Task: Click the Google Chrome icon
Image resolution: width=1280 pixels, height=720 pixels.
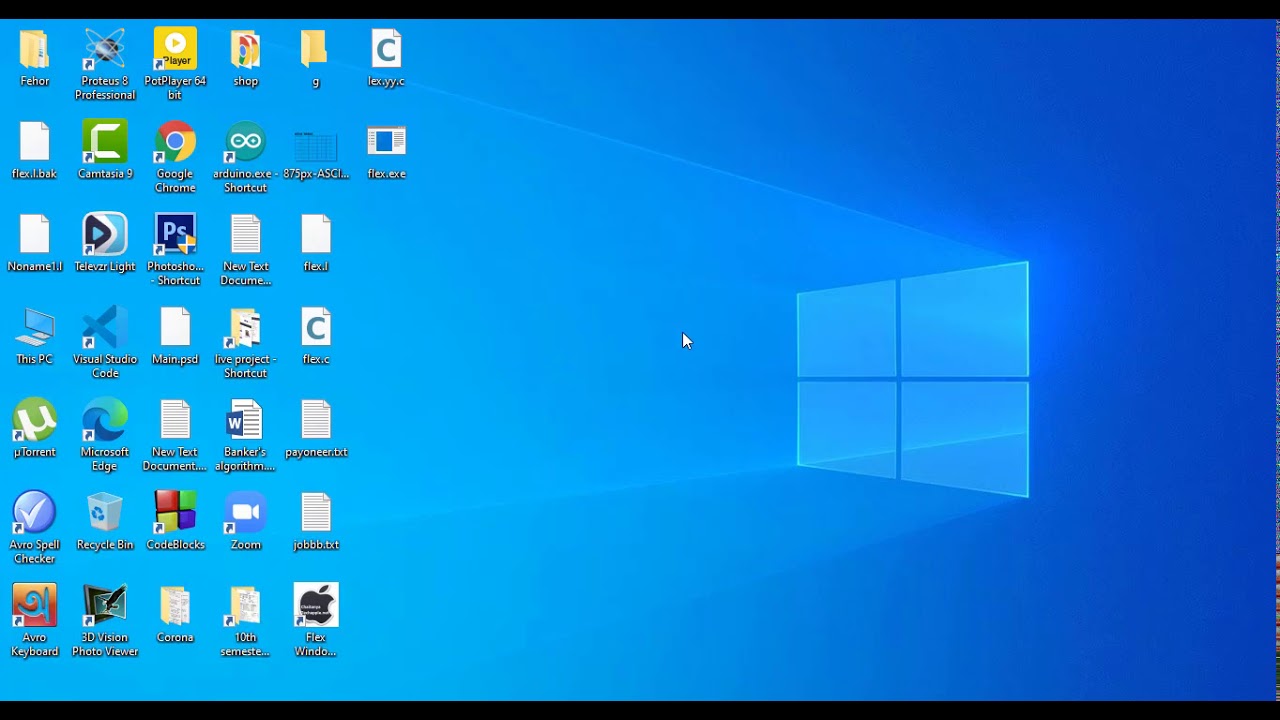Action: click(x=175, y=142)
